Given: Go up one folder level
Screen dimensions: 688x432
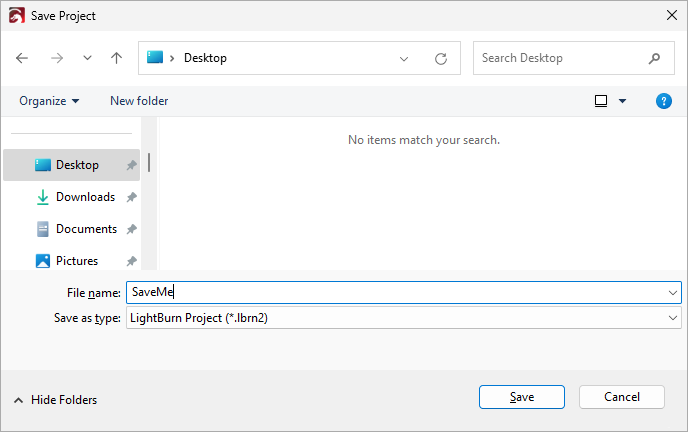Looking at the screenshot, I should (116, 58).
